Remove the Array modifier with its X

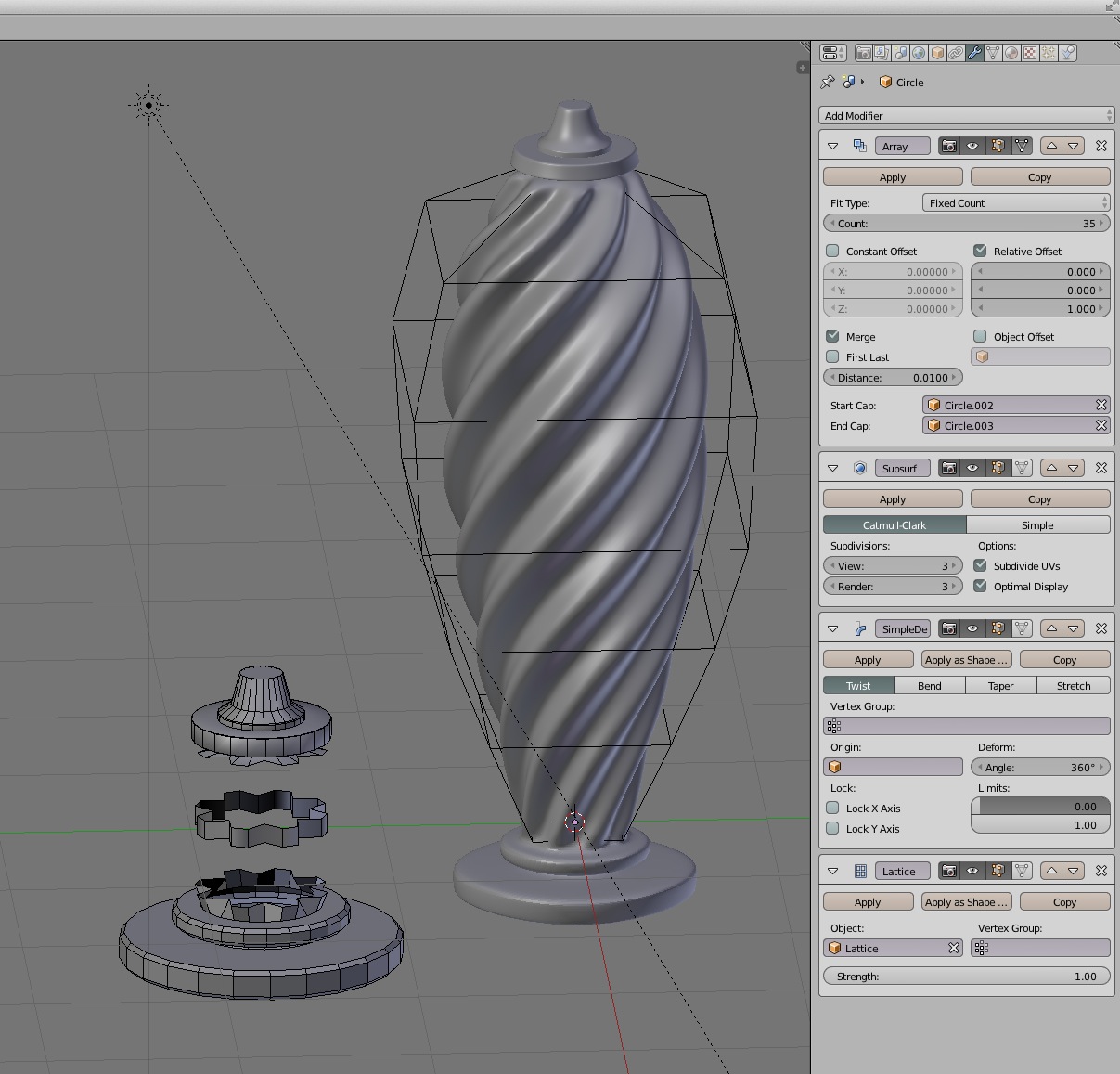pyautogui.click(x=1101, y=146)
